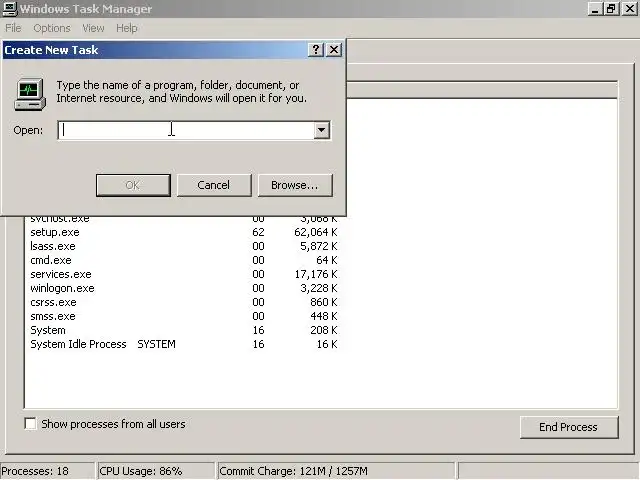
Task: Close the Create New Task dialog
Action: point(334,50)
